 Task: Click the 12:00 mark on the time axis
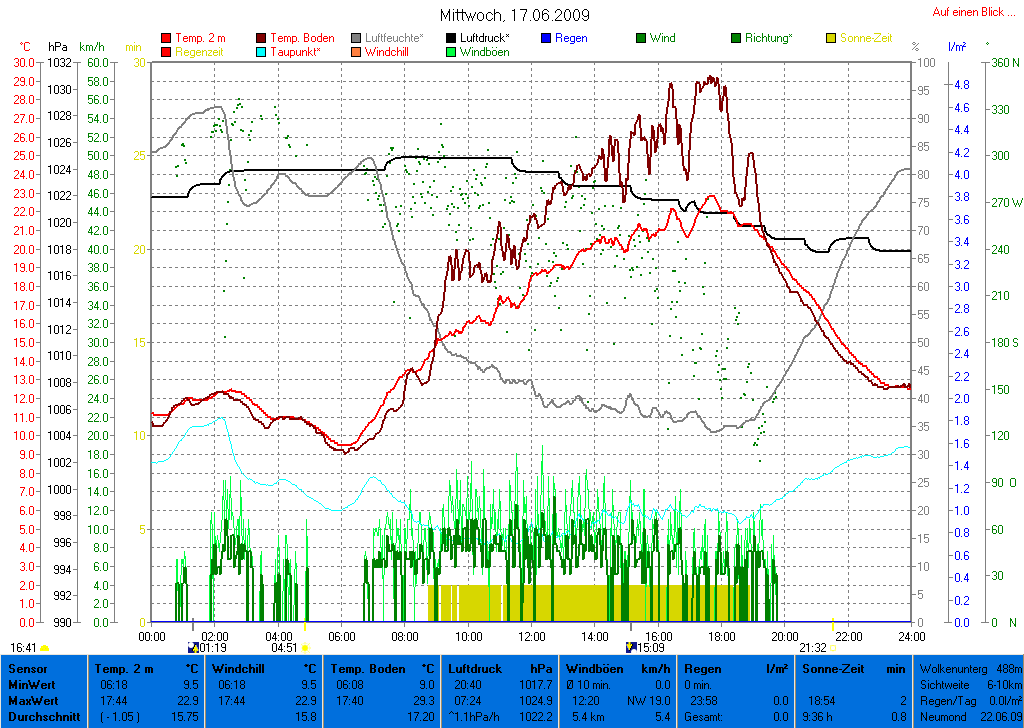point(532,635)
